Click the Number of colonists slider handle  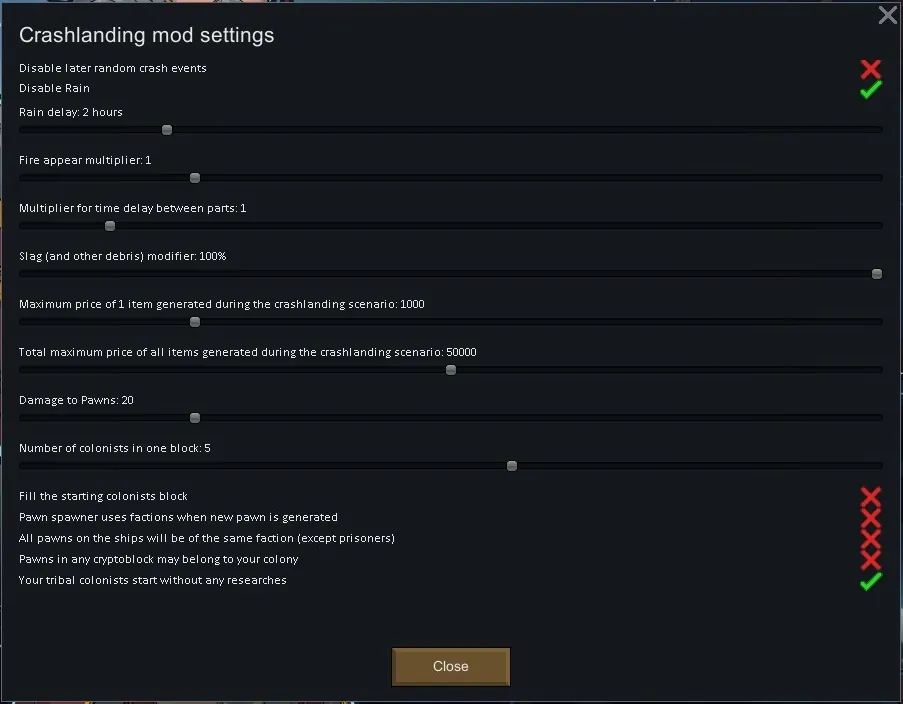click(x=512, y=466)
